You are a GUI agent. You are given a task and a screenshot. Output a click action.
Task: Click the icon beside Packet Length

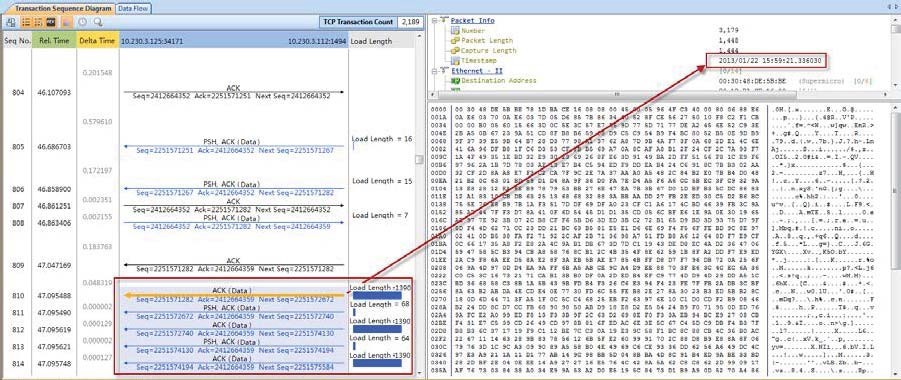[x=456, y=40]
